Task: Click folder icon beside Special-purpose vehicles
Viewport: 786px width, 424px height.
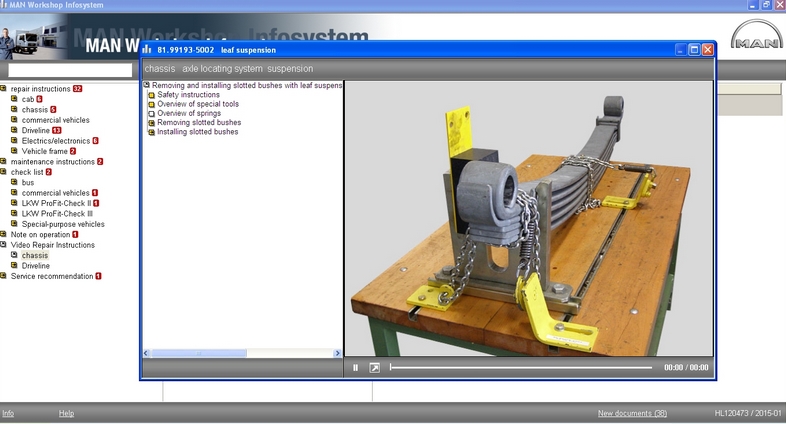Action: (x=15, y=224)
